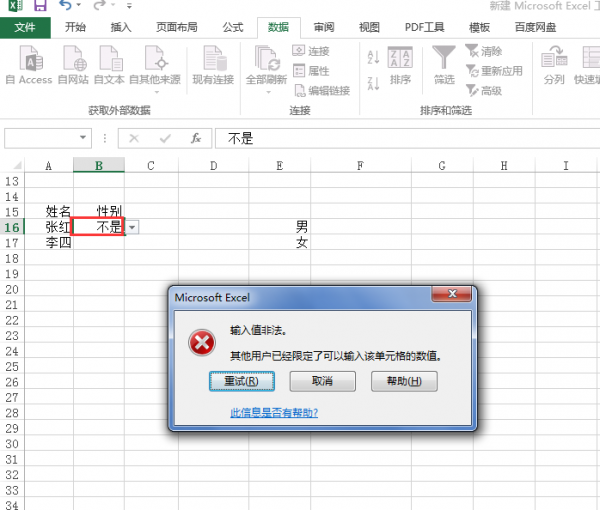
Task: Import data 自文本
Action: tap(109, 65)
